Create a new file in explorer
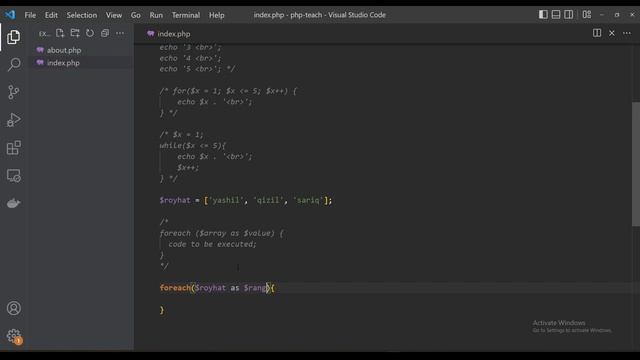The image size is (640, 360). tap(60, 33)
